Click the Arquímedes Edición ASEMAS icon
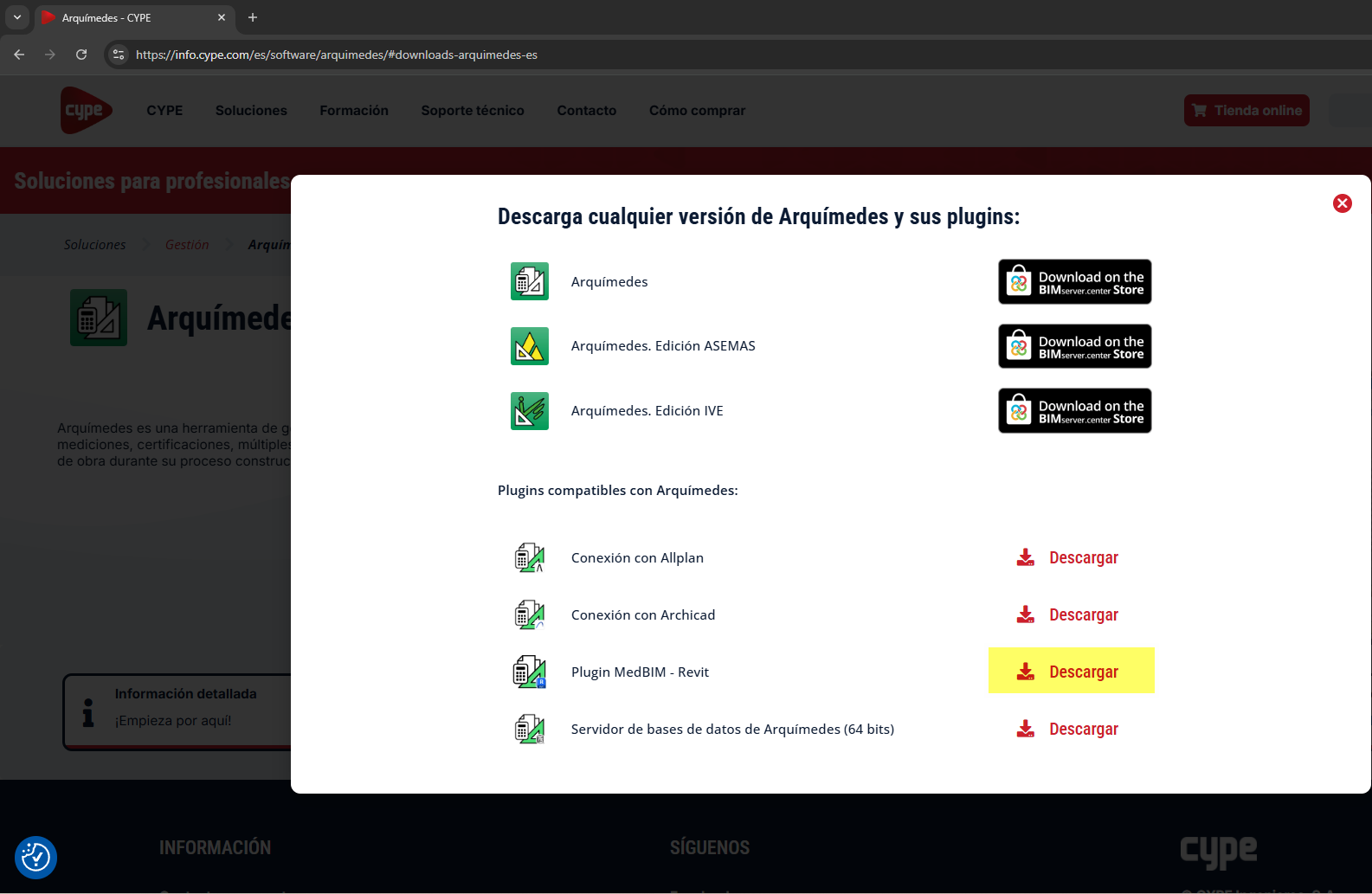 pyautogui.click(x=529, y=346)
